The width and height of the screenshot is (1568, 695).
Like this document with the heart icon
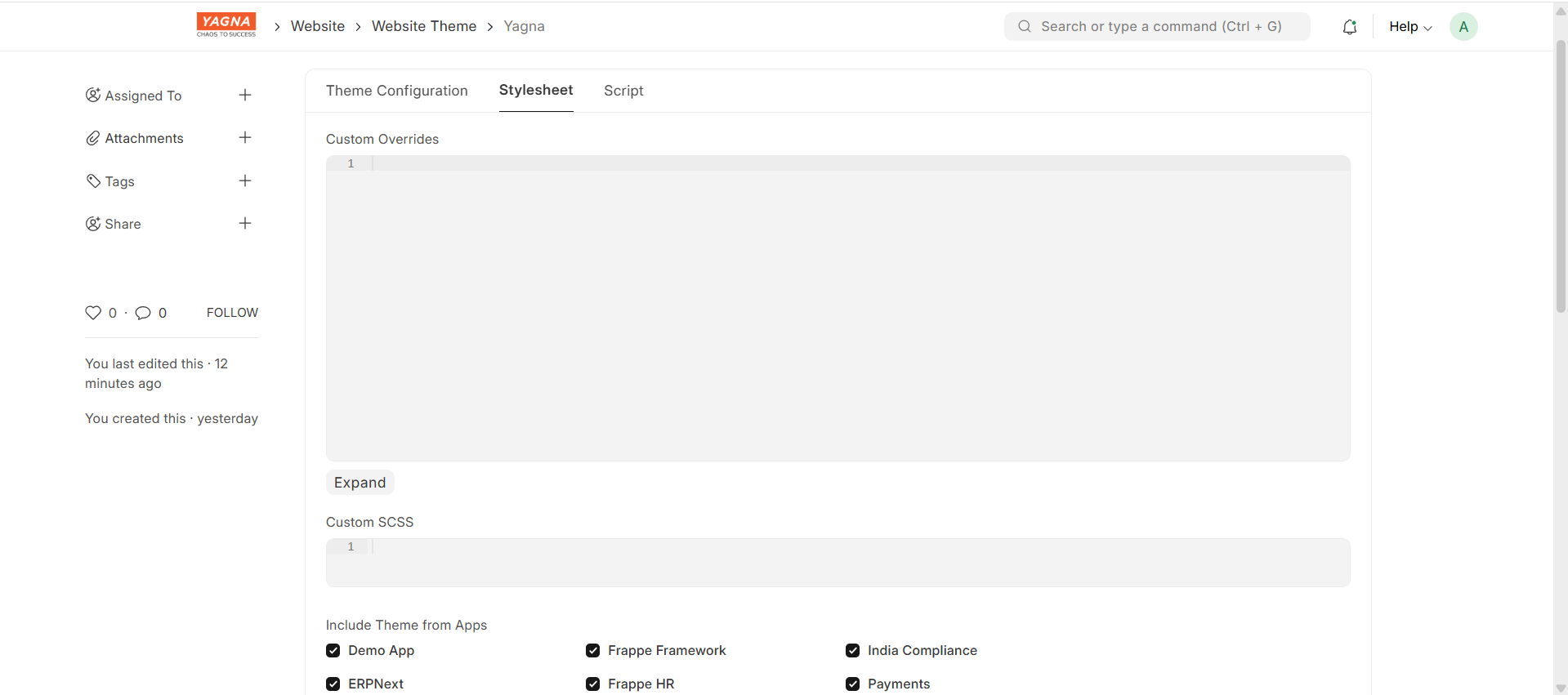[93, 313]
